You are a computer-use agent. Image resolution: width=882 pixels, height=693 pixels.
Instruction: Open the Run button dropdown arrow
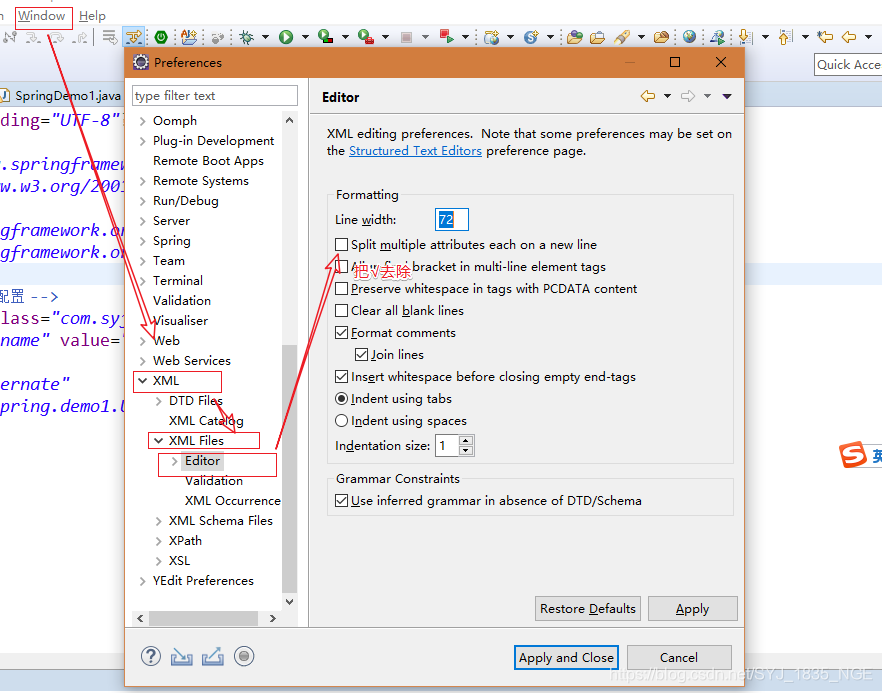[305, 37]
